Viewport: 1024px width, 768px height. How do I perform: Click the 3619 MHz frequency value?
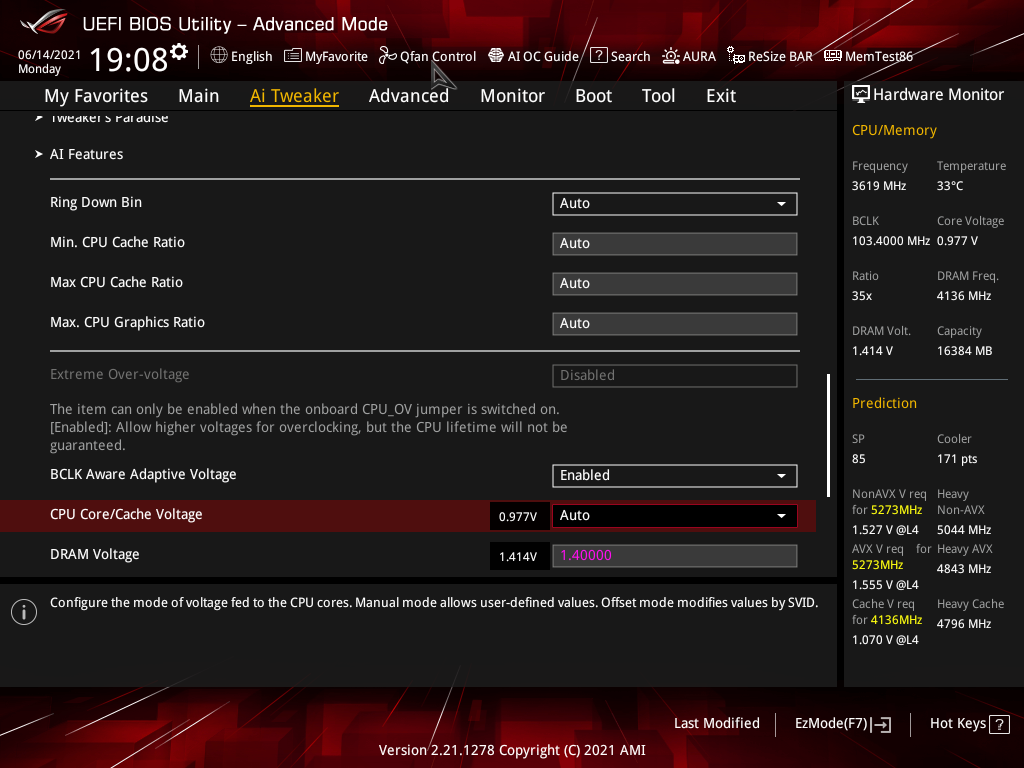(x=878, y=186)
